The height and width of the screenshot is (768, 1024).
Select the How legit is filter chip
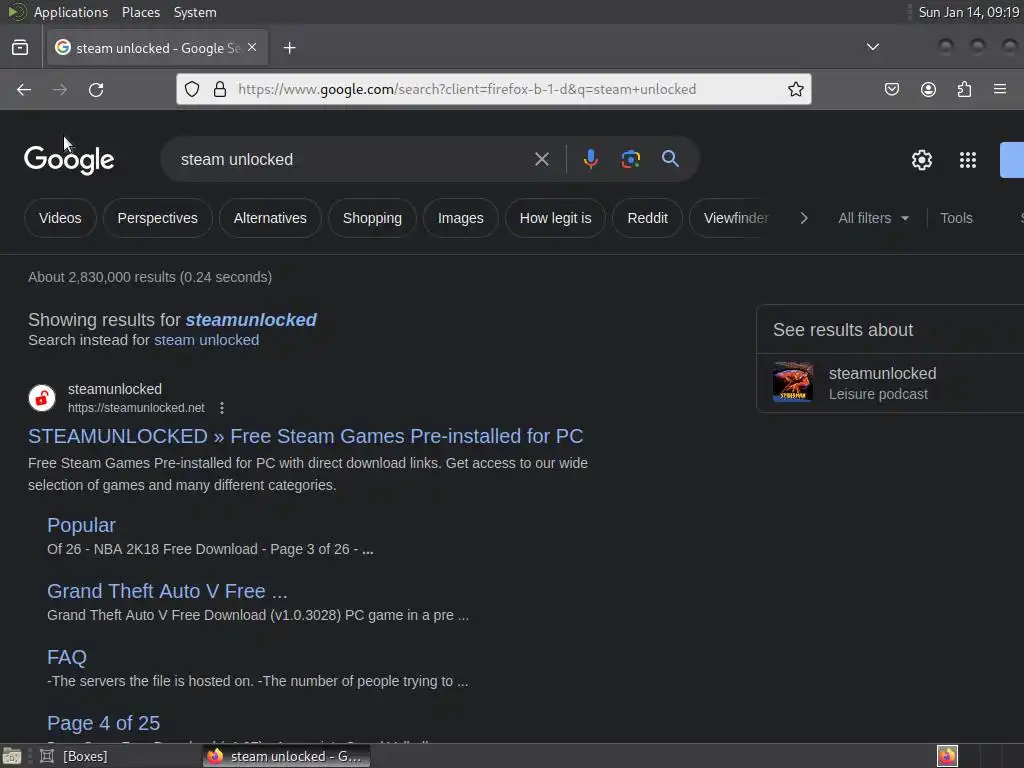tap(555, 218)
